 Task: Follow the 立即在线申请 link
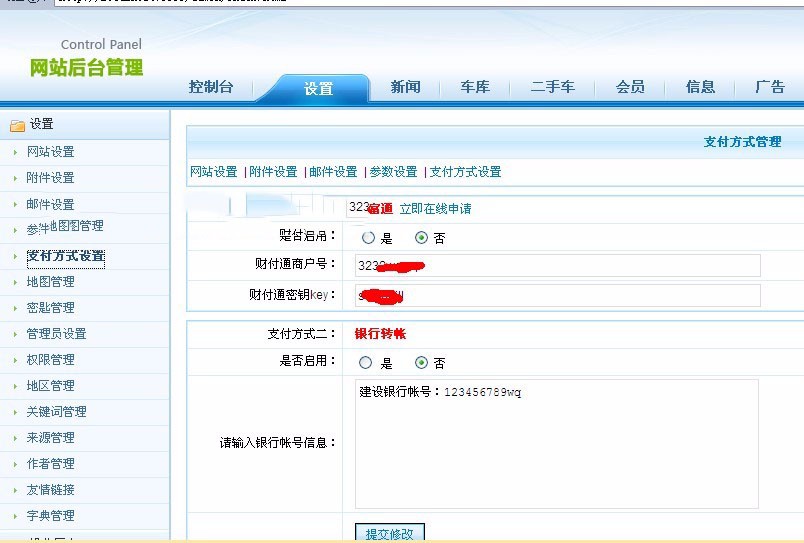tap(435, 209)
